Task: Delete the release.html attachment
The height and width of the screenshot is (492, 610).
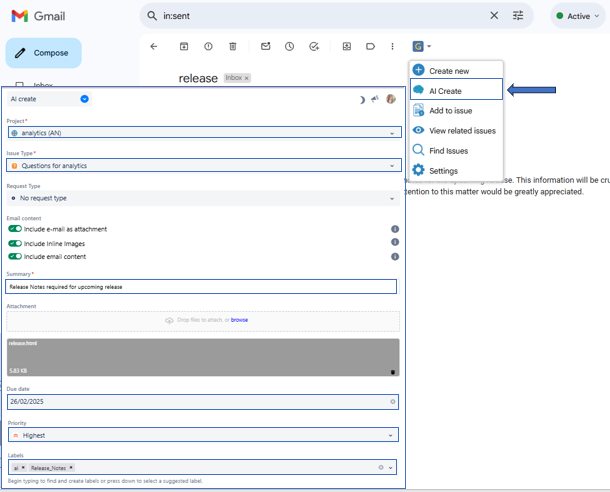Action: [x=392, y=371]
